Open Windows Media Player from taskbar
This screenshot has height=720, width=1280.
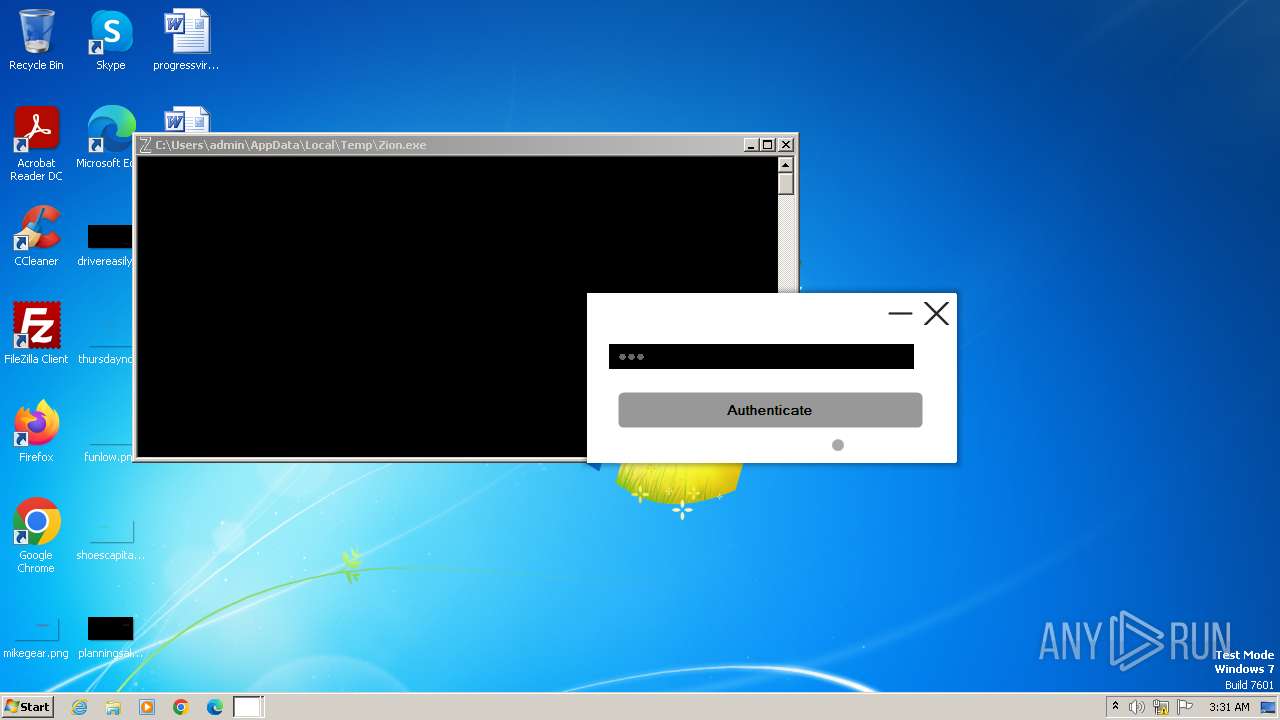(x=147, y=707)
